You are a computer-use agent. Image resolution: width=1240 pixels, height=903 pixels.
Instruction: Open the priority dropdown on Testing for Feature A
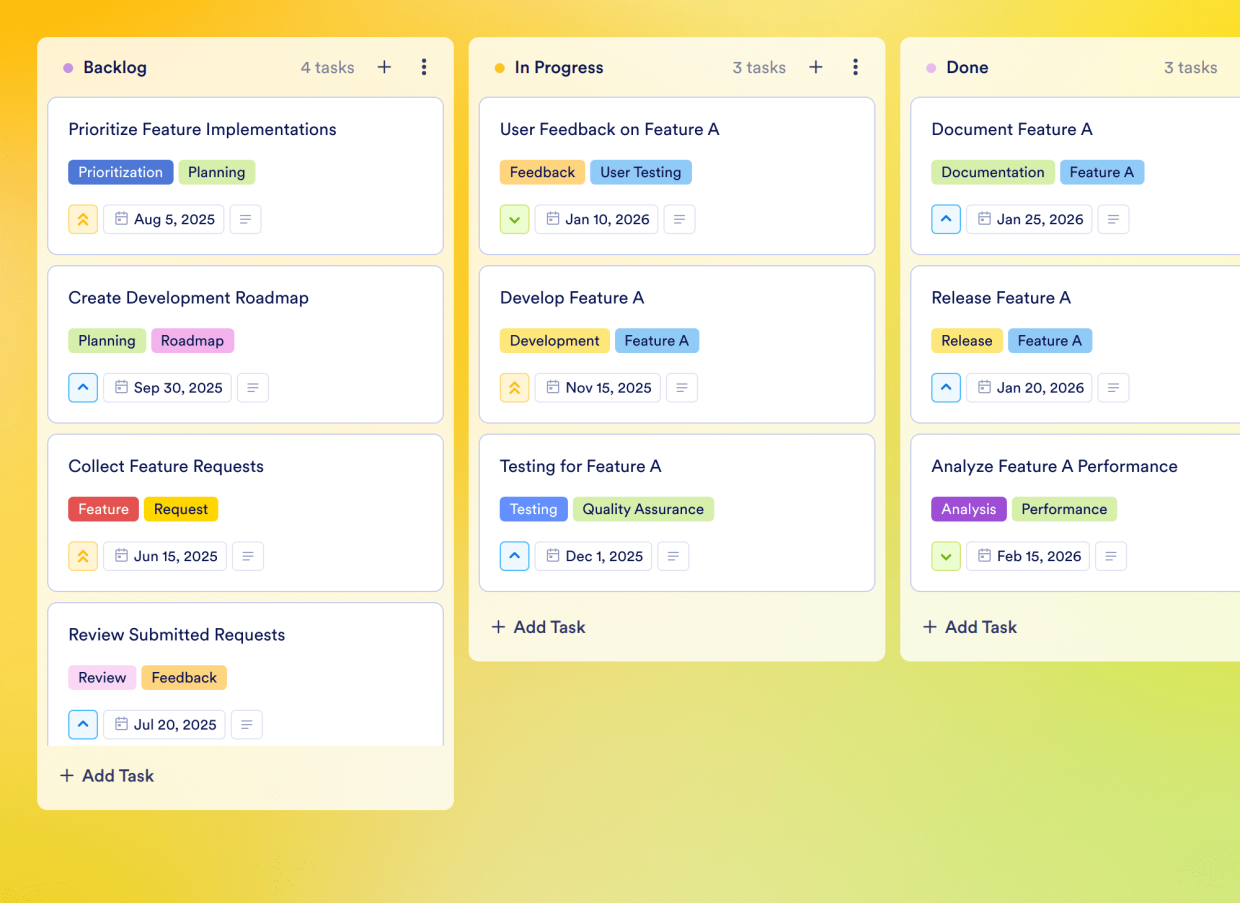[514, 556]
